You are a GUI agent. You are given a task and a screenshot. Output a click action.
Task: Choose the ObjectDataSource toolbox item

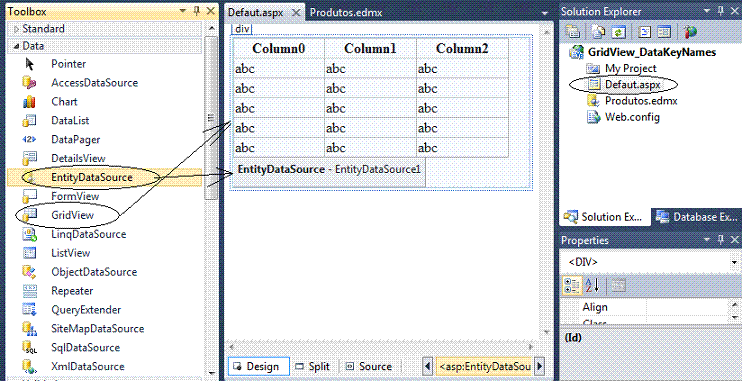94,272
